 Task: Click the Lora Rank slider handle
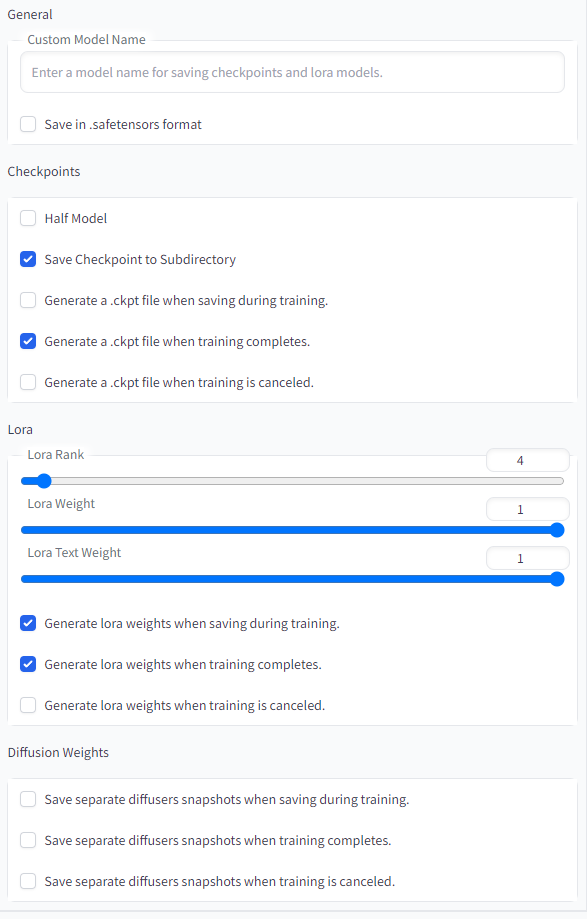tap(42, 481)
